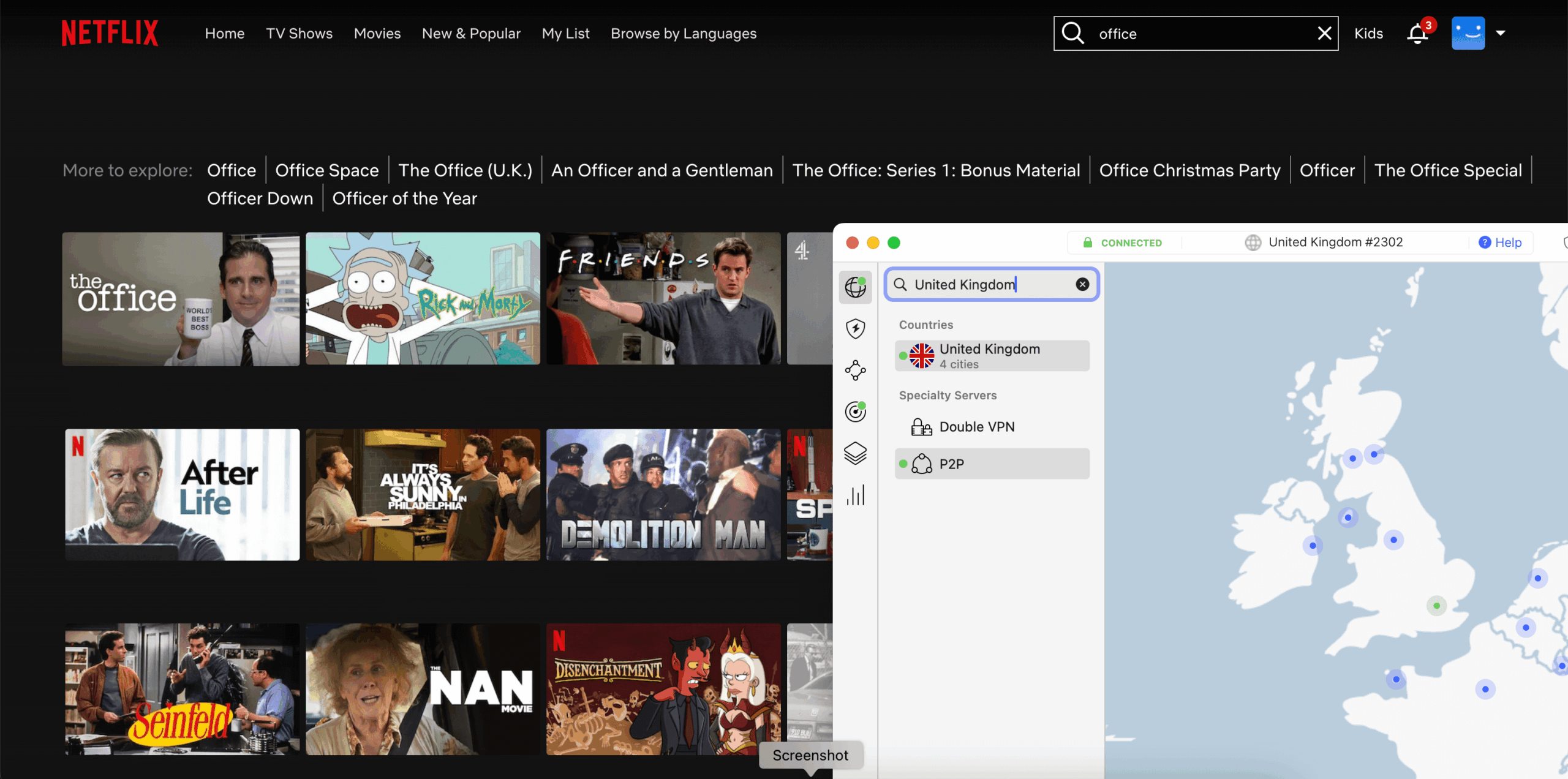The width and height of the screenshot is (1568, 779).
Task: Open the VPN Help link
Action: coord(1500,243)
